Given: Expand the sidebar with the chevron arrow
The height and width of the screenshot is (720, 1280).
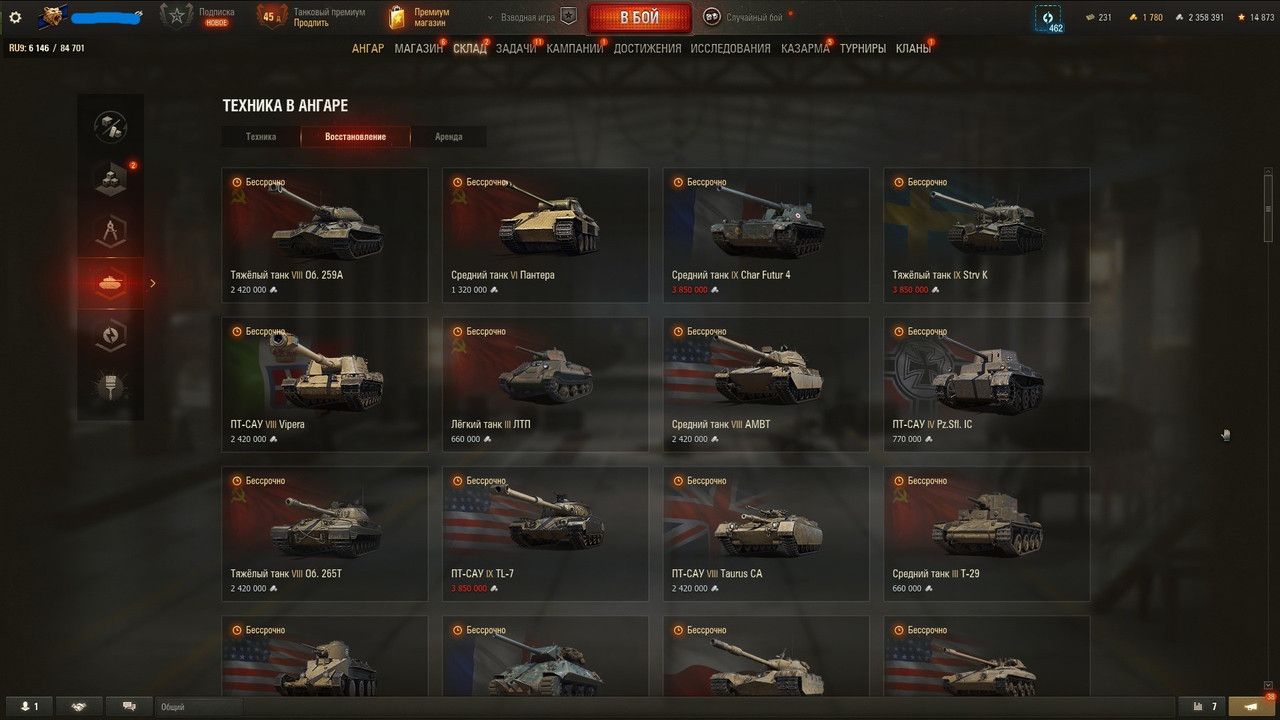Looking at the screenshot, I should (x=153, y=284).
